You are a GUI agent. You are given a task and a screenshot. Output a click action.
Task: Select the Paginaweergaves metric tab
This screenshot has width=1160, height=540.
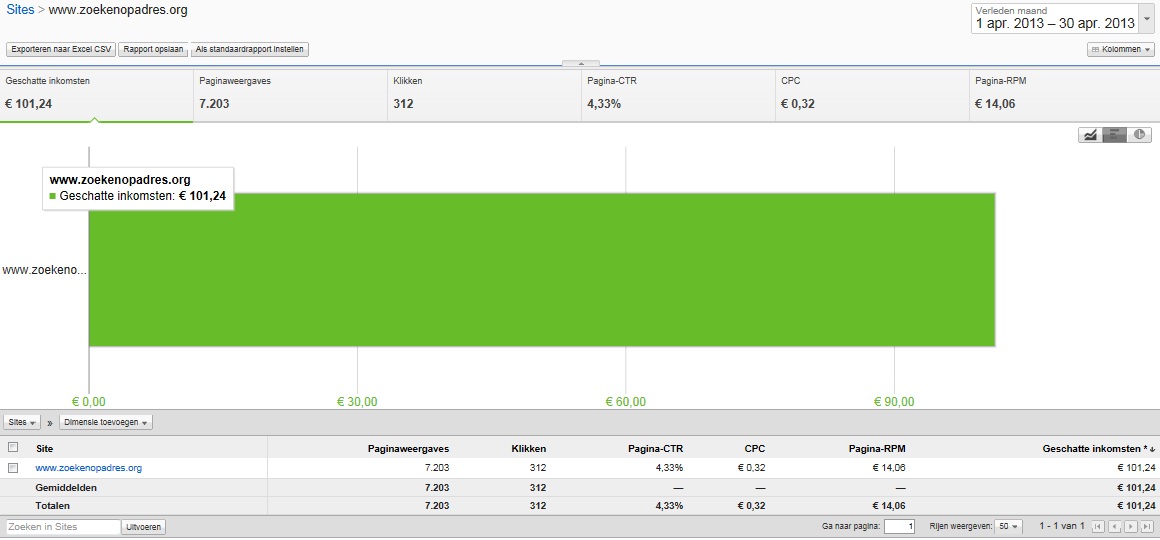(x=290, y=95)
